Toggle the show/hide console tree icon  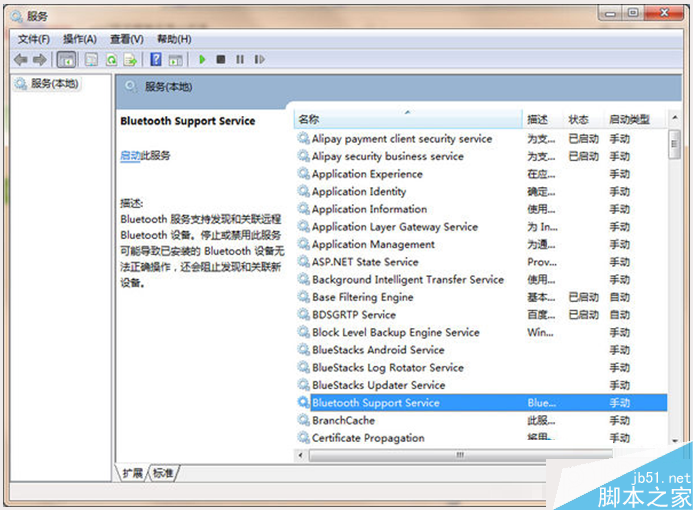(x=66, y=60)
